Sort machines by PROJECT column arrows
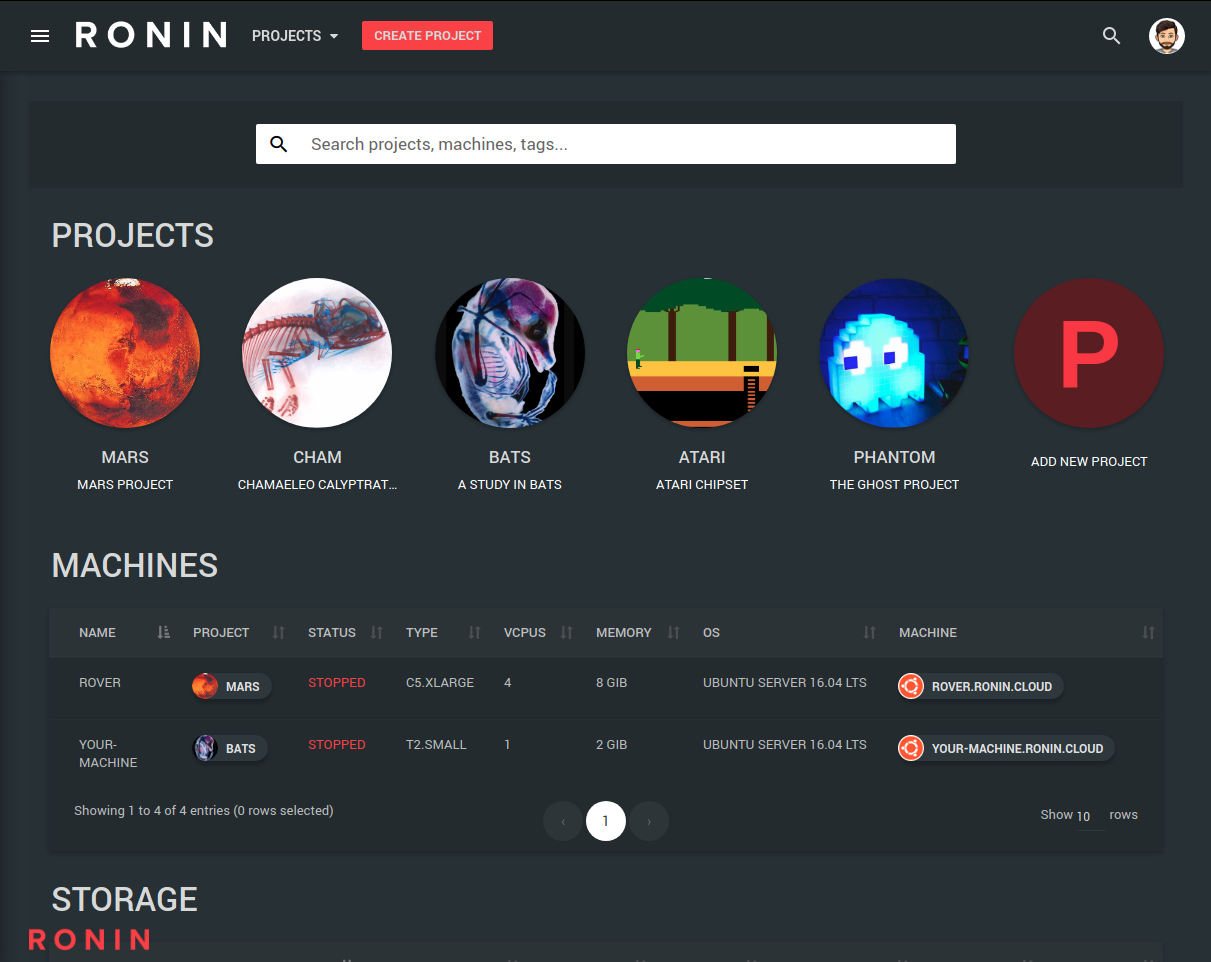Viewport: 1211px width, 962px height. pyautogui.click(x=279, y=632)
